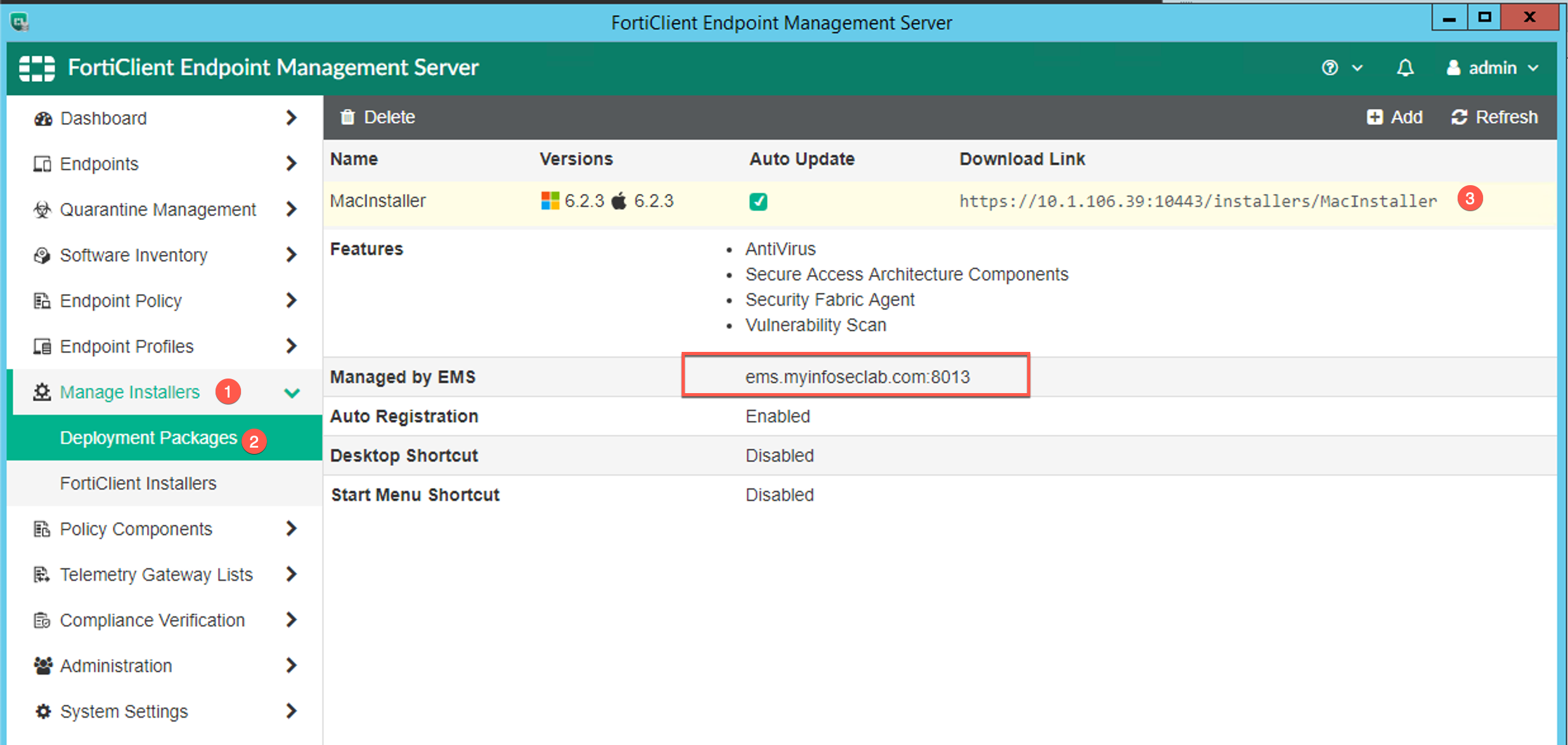This screenshot has height=745, width=1568.
Task: Click the Refresh button
Action: pyautogui.click(x=1494, y=117)
